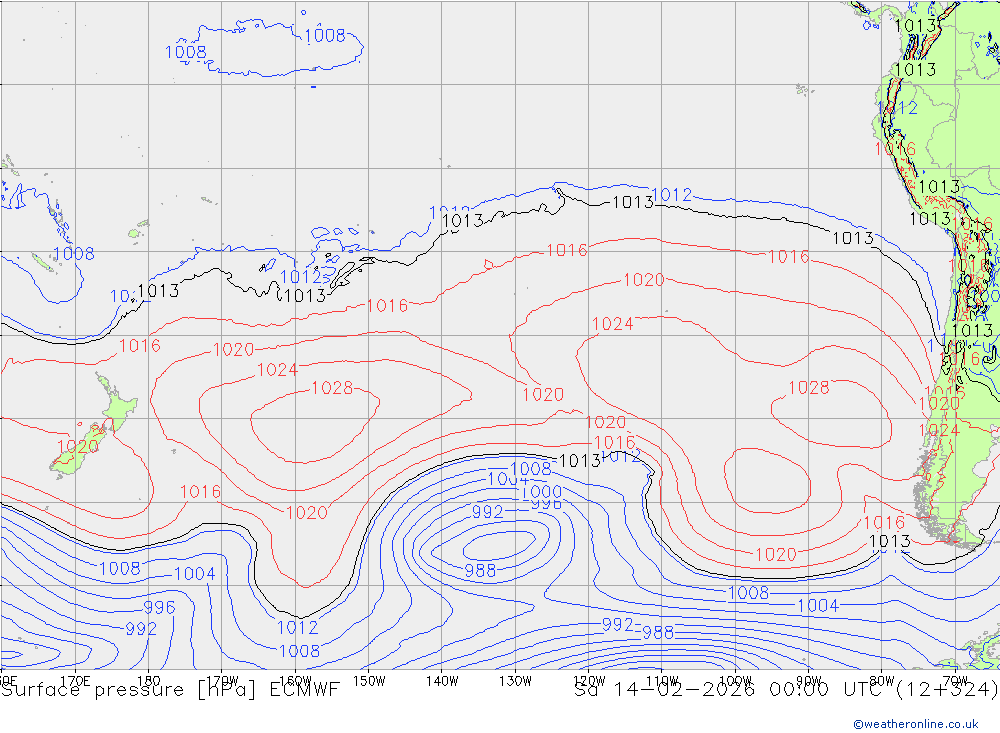The height and width of the screenshot is (733, 1000).
Task: Select the 170W longitude label
Action: point(222,681)
